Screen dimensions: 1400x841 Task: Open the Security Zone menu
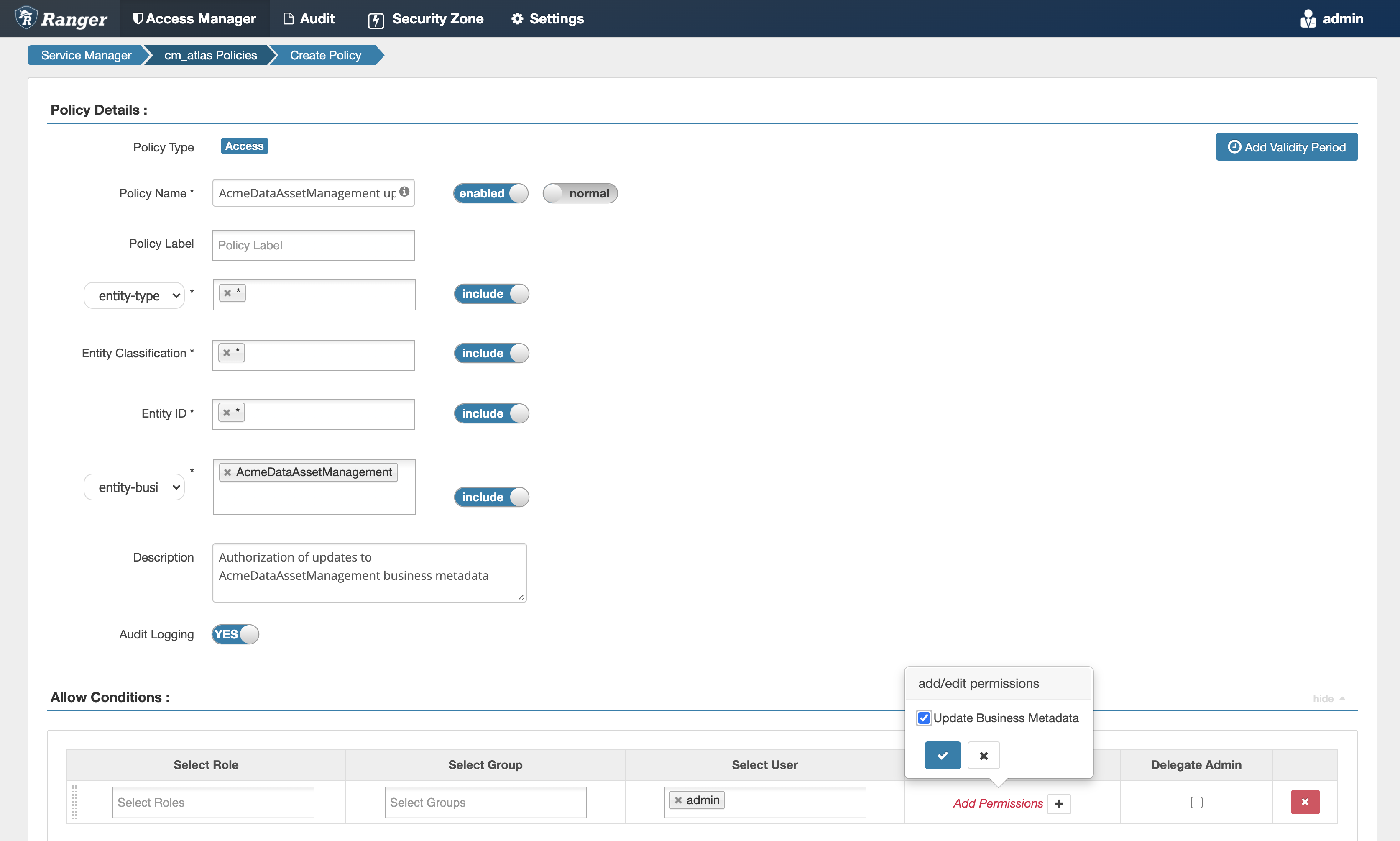click(x=425, y=19)
